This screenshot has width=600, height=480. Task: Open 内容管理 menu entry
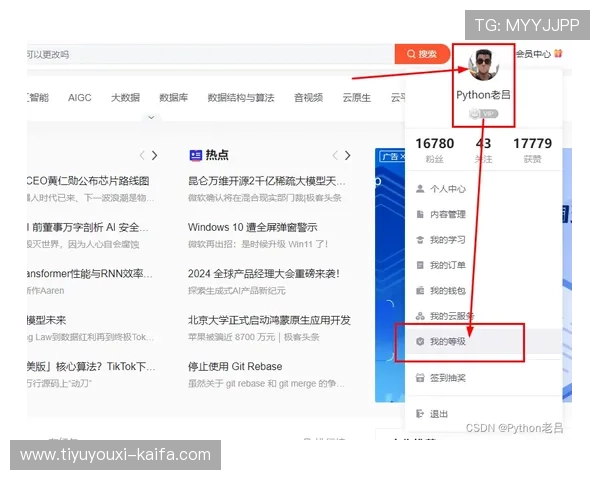[483, 214]
